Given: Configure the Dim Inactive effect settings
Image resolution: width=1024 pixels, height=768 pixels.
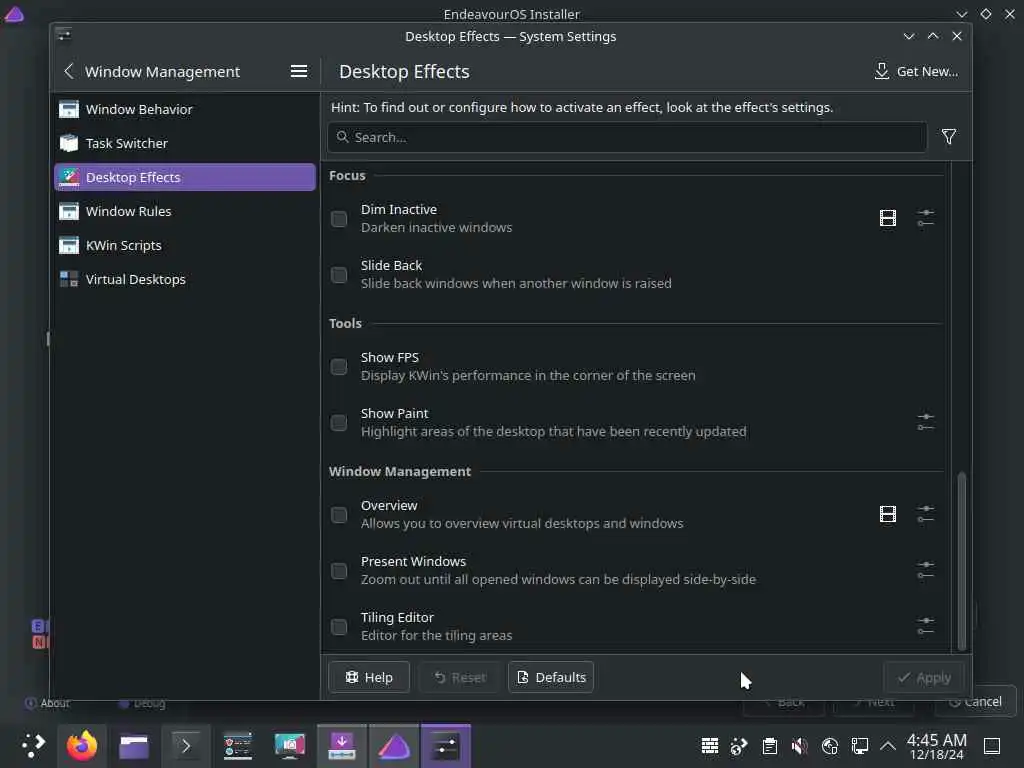Looking at the screenshot, I should (925, 218).
